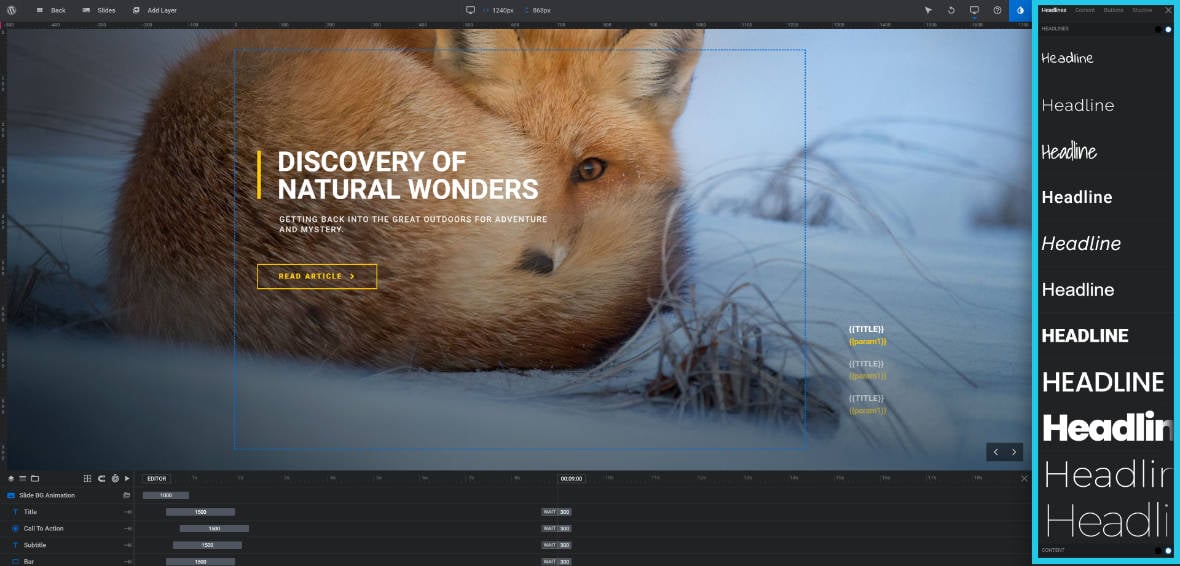Image resolution: width=1180 pixels, height=566 pixels.
Task: Switch to the Headlines tab
Action: 1054,10
